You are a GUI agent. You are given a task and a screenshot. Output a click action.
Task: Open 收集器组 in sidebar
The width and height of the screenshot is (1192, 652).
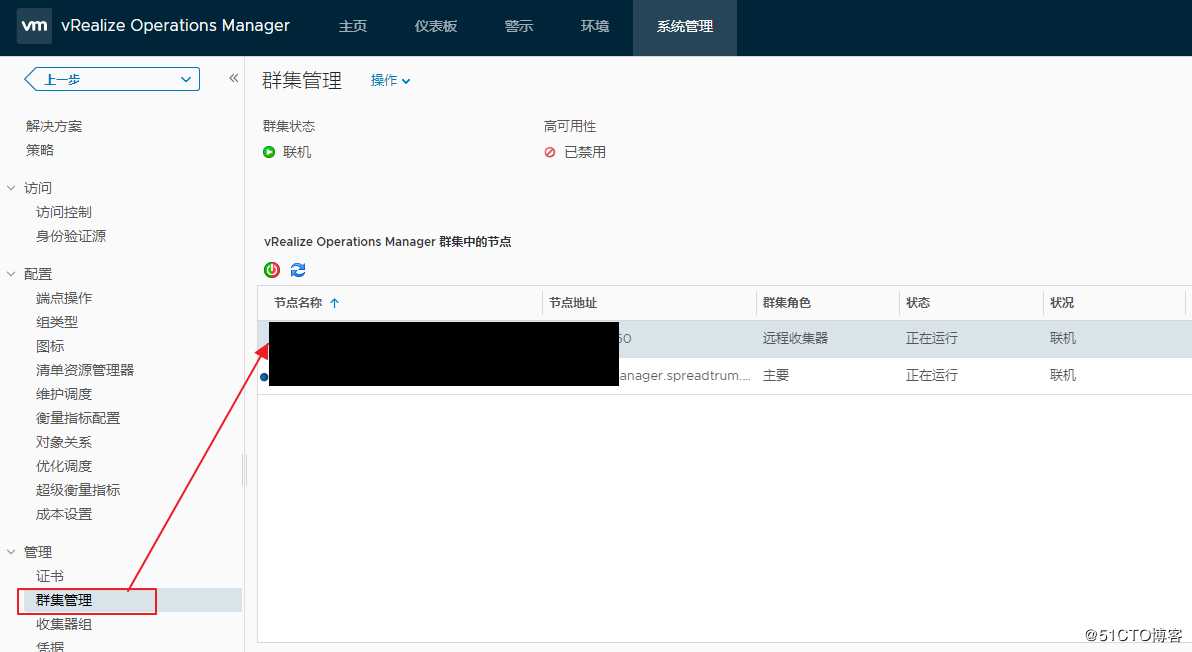pyautogui.click(x=64, y=624)
